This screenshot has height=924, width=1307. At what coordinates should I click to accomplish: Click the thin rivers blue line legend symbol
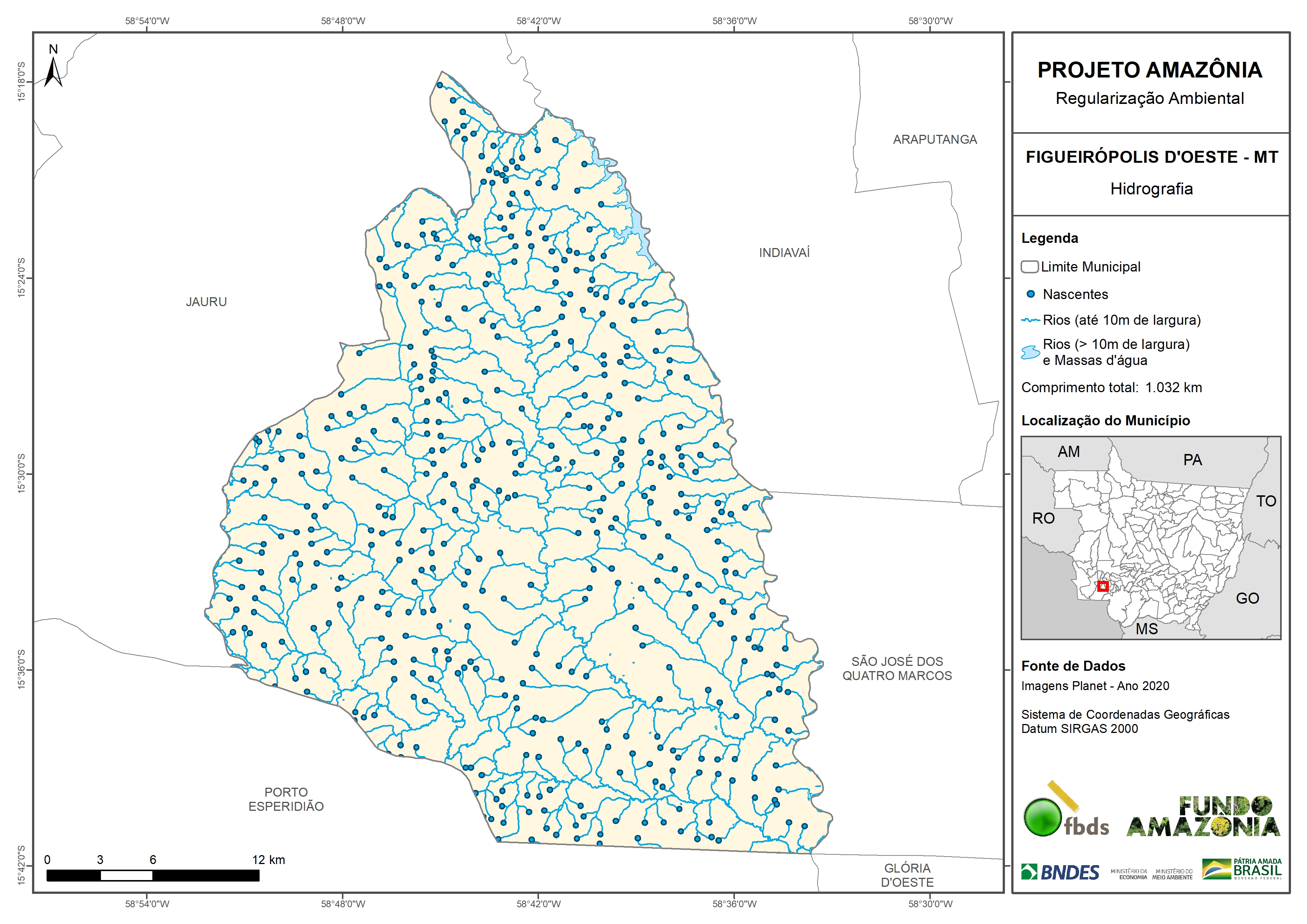point(1030,321)
